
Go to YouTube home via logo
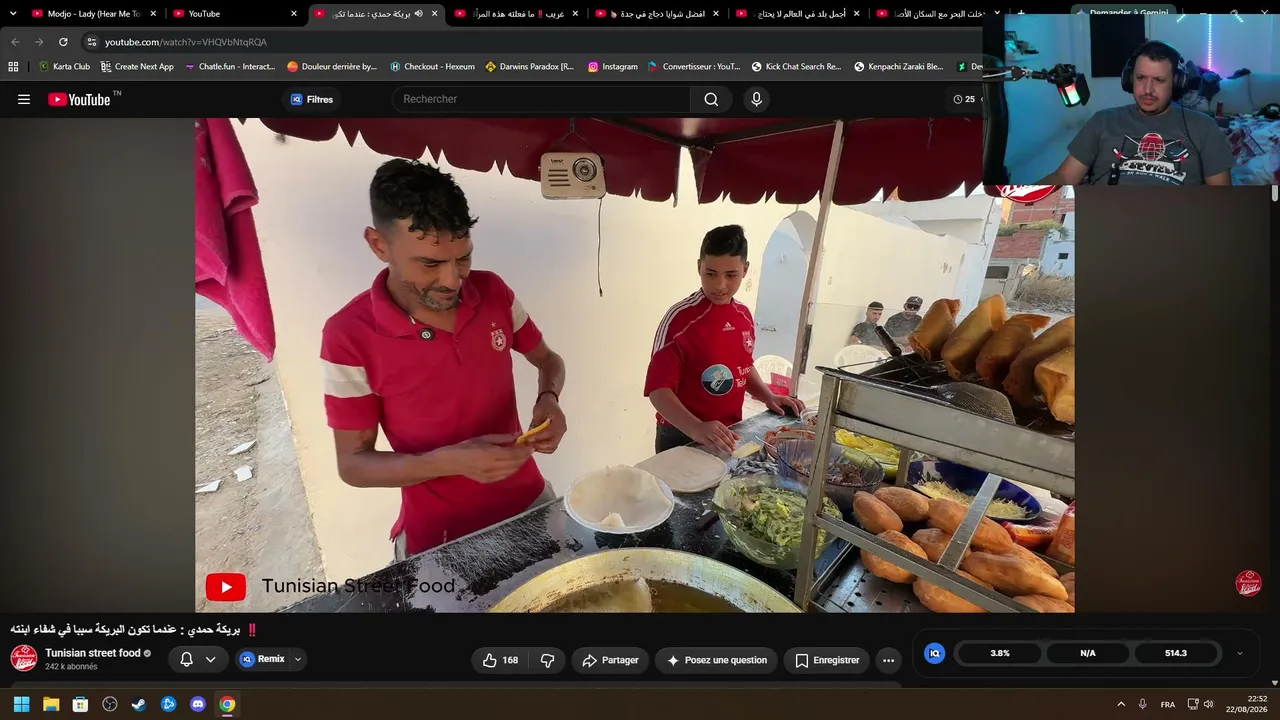coord(80,99)
